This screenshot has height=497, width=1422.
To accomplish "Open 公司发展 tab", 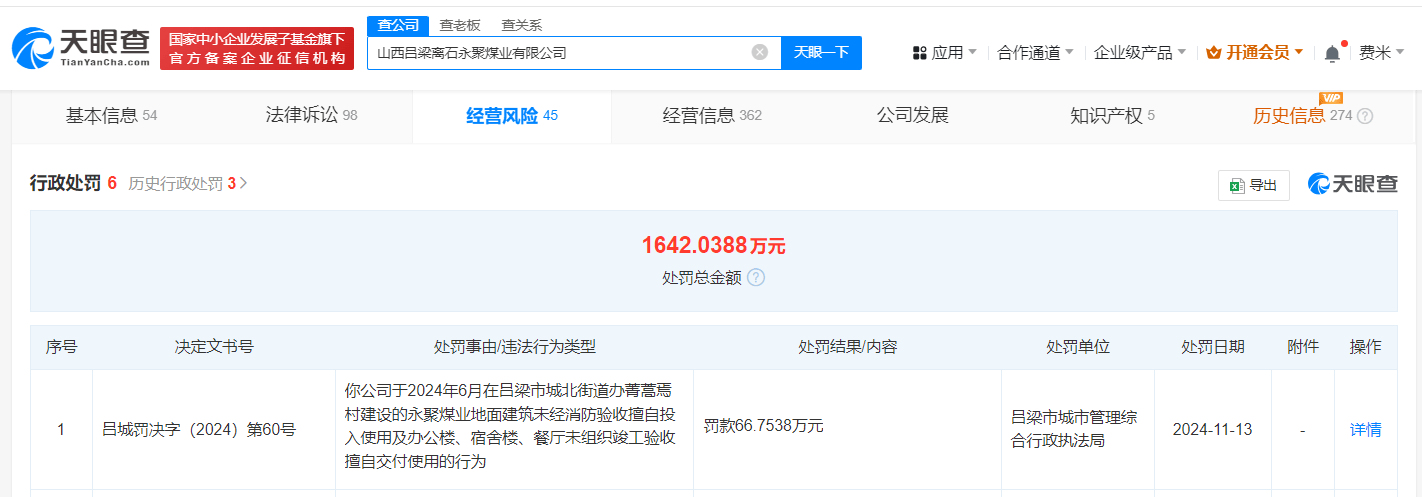I will pyautogui.click(x=912, y=116).
